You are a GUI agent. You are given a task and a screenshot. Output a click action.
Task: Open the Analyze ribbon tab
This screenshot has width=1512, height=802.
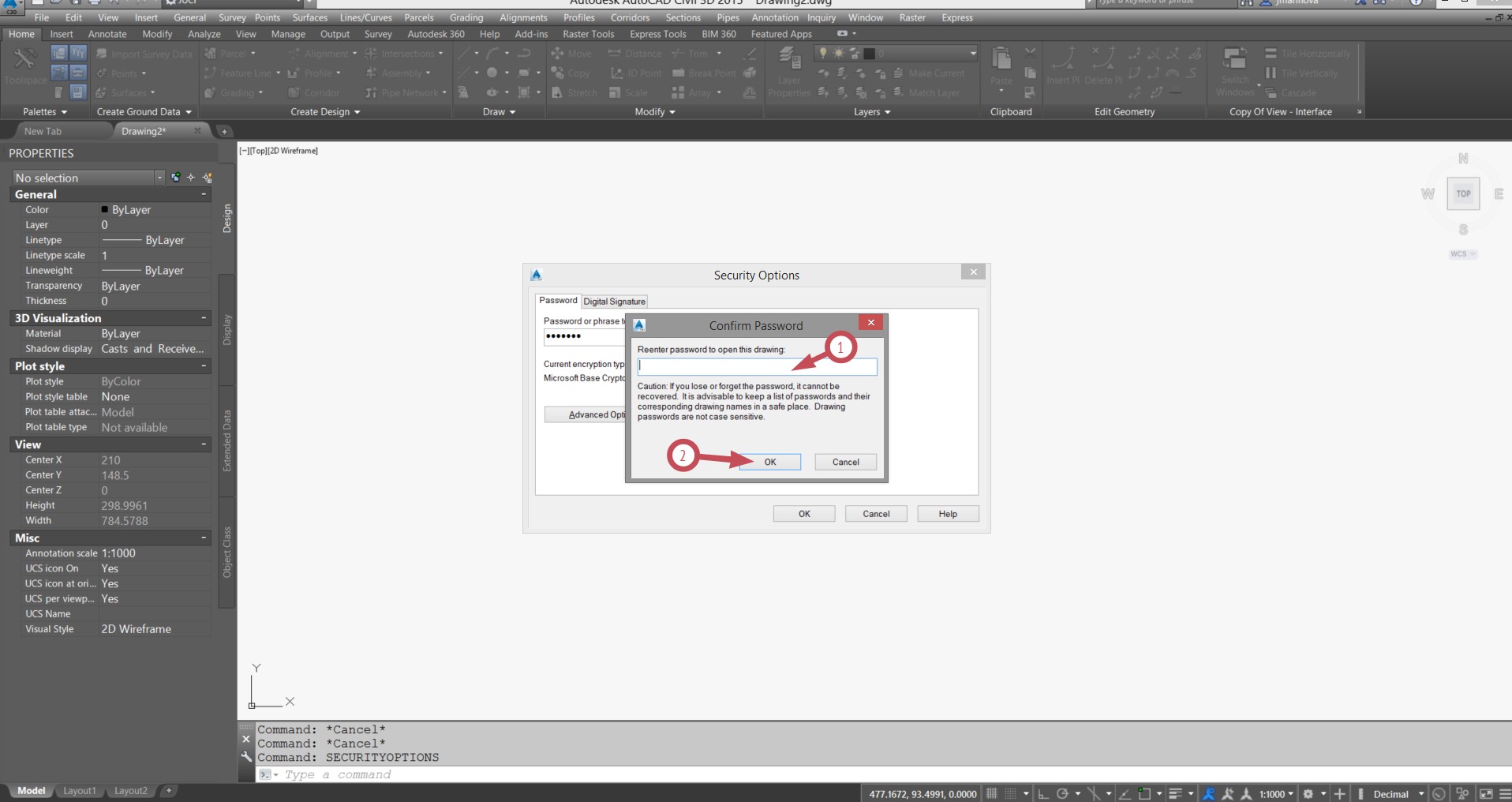(x=204, y=34)
